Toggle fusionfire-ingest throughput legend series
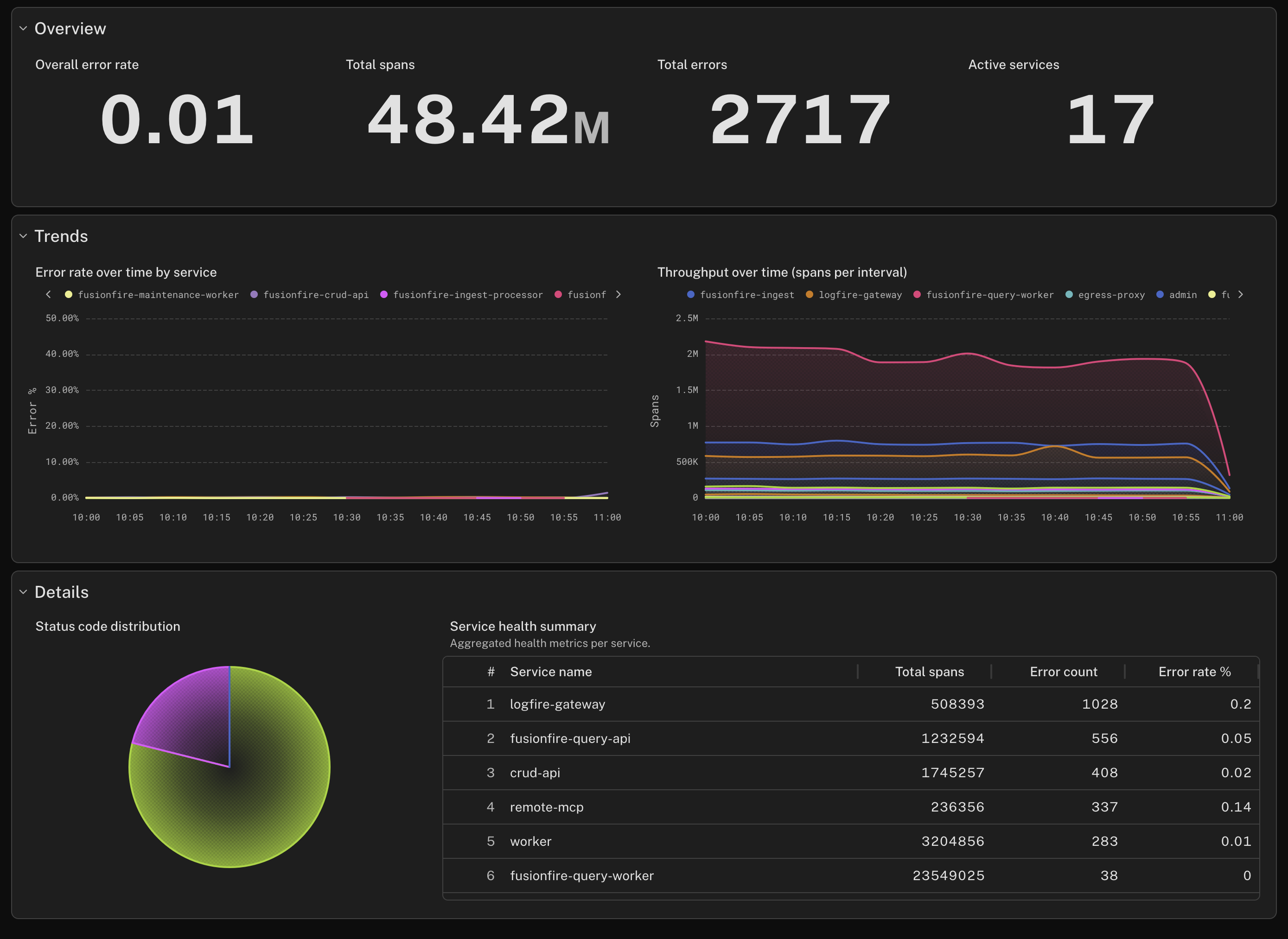 tap(740, 294)
